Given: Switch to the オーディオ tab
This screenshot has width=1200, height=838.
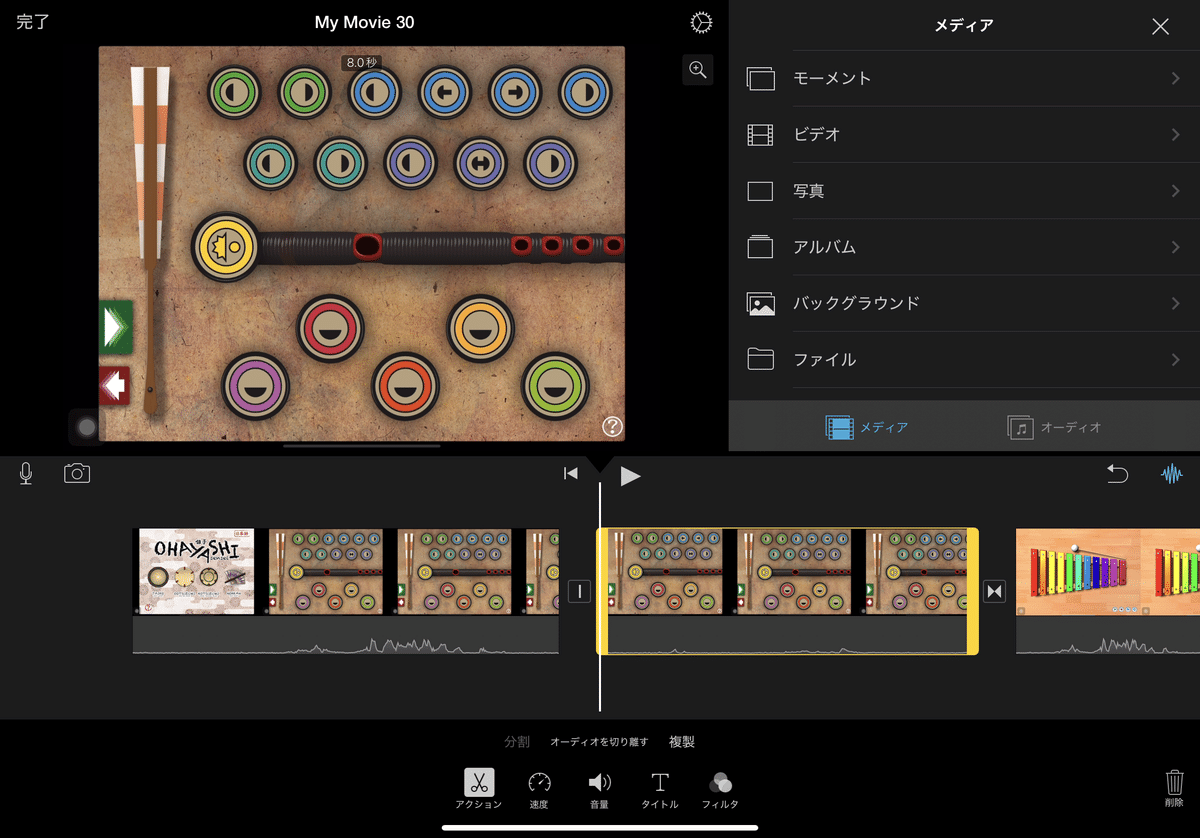Looking at the screenshot, I should click(x=1054, y=427).
